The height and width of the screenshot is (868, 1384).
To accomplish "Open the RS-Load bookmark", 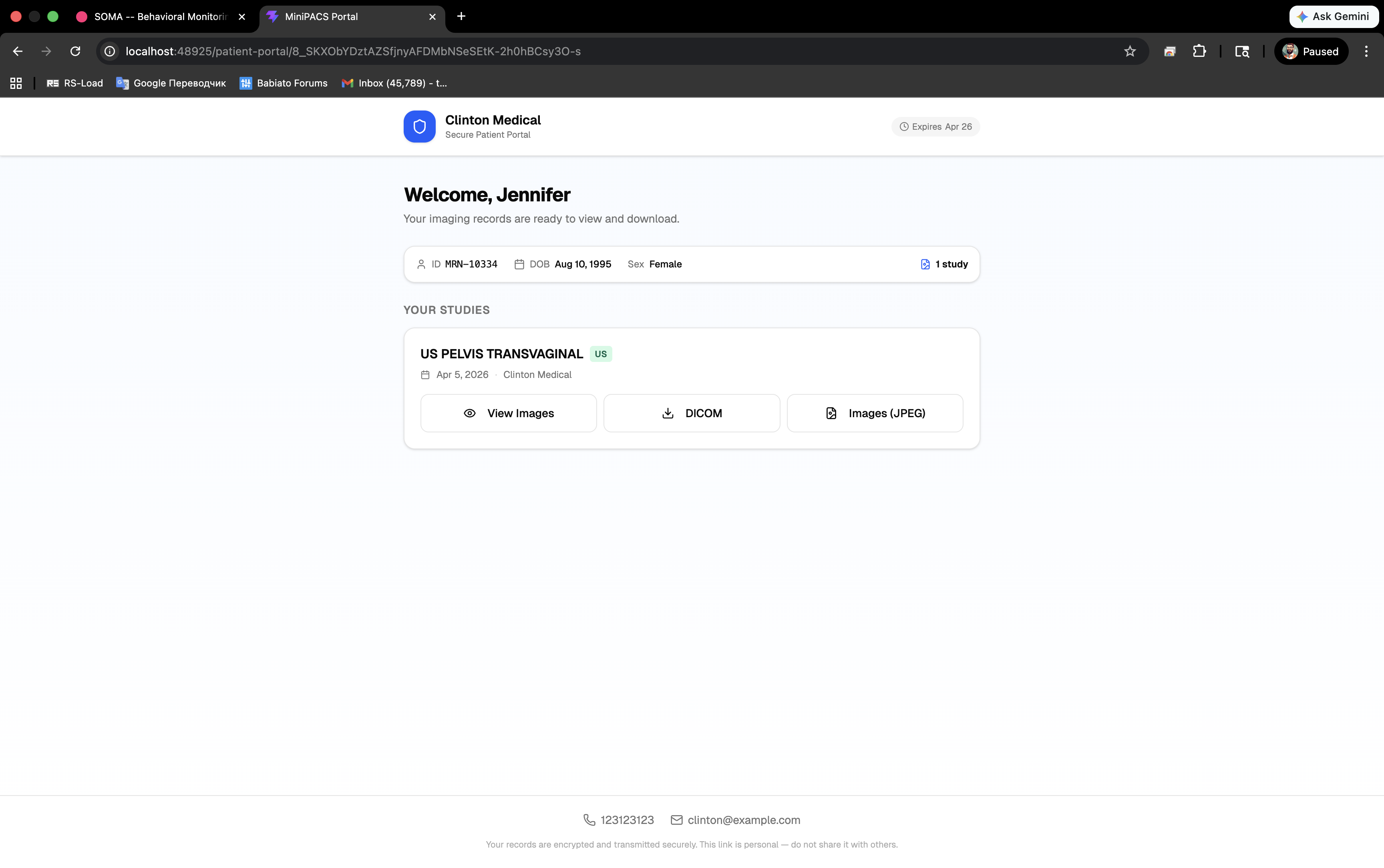I will tap(75, 83).
